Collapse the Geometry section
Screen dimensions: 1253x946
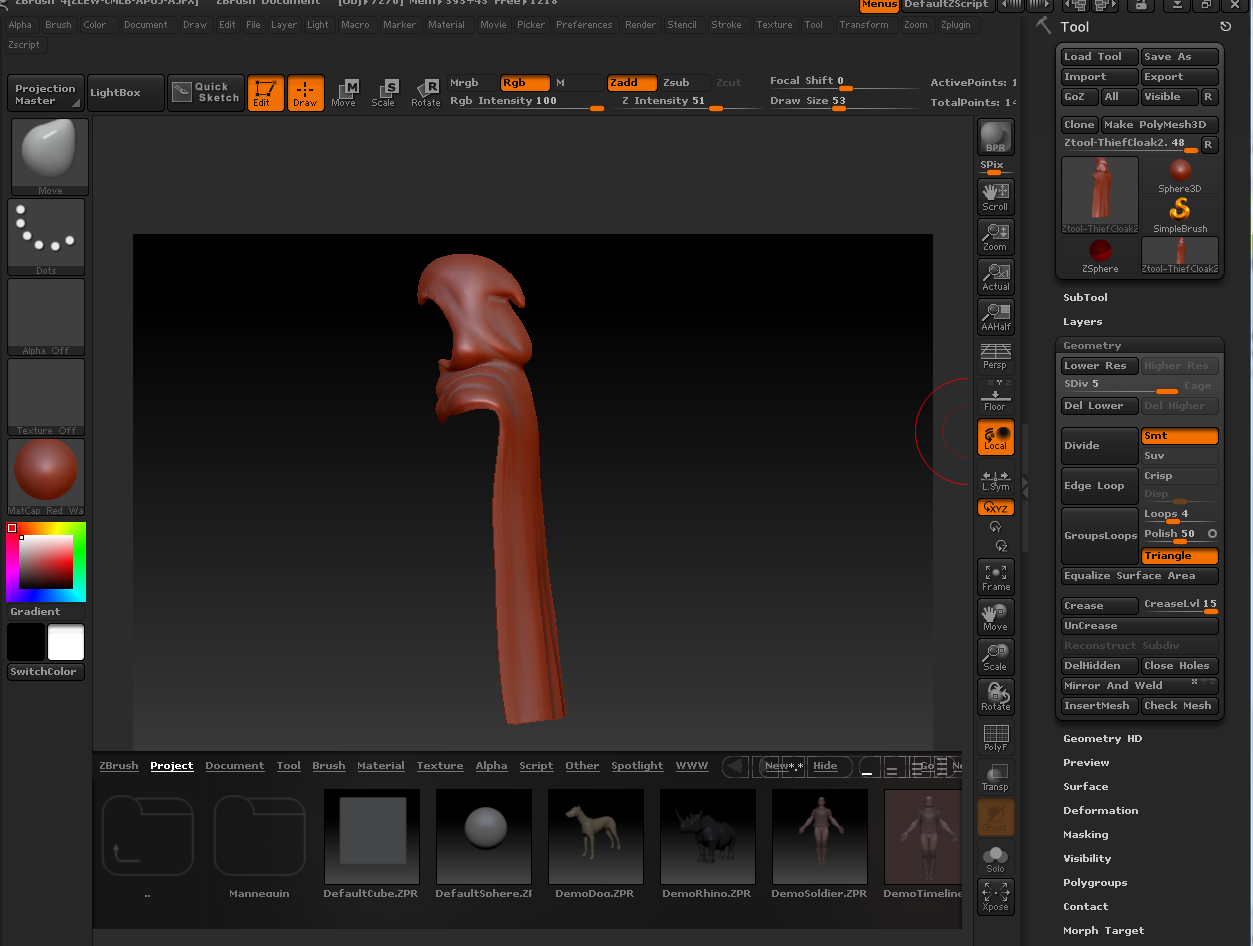pos(1092,345)
